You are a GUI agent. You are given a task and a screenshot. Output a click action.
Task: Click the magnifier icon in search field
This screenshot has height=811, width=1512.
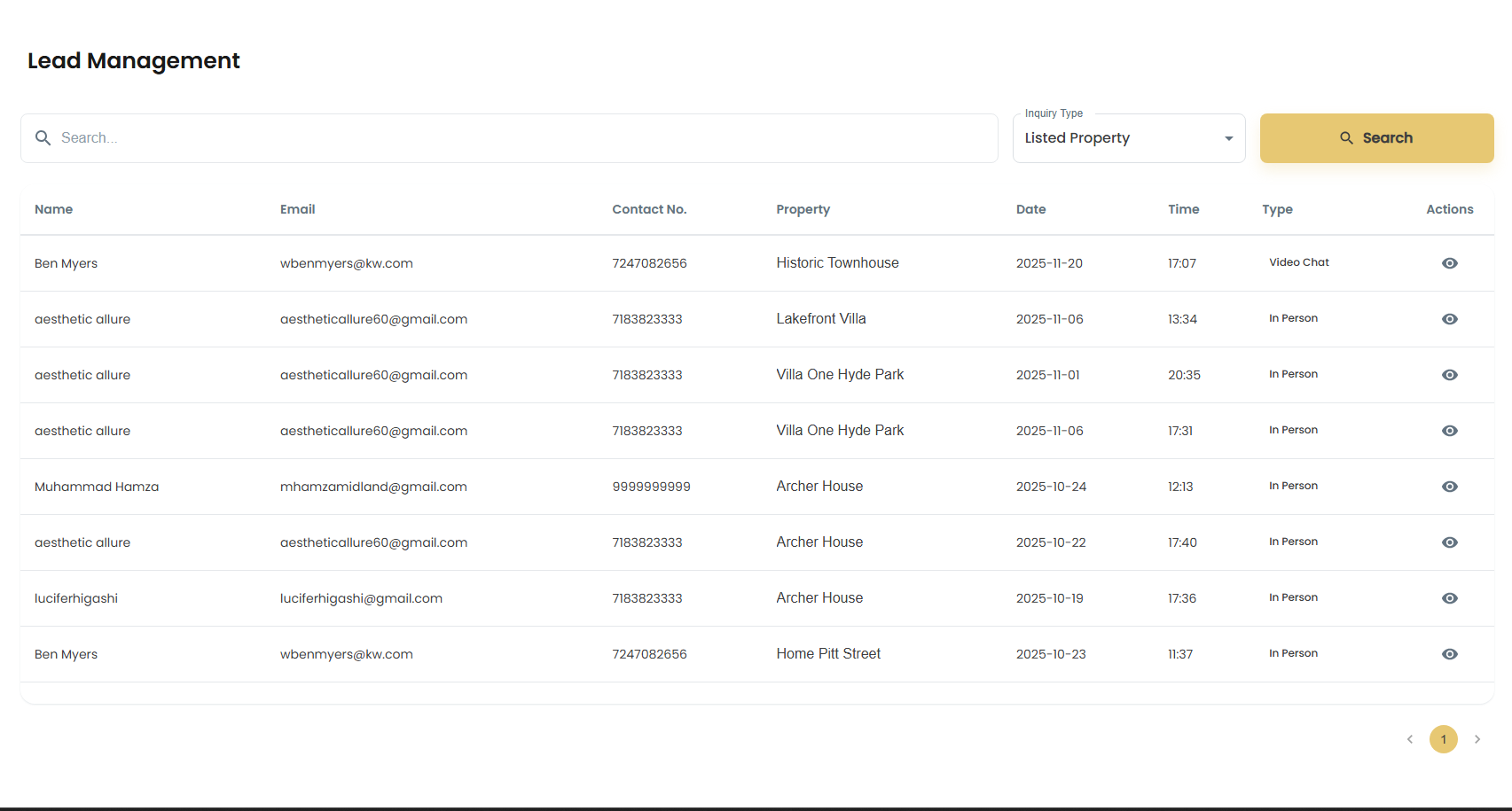[x=43, y=138]
